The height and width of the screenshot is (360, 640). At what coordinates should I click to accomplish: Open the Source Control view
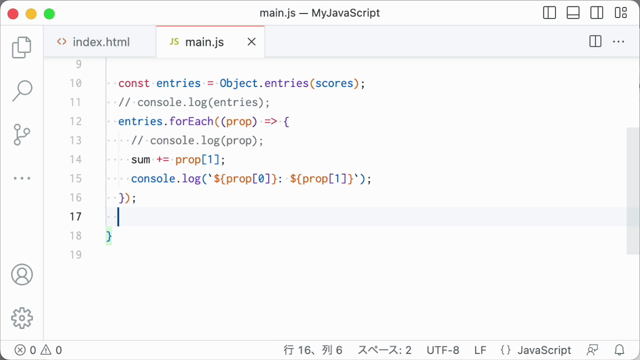click(22, 134)
